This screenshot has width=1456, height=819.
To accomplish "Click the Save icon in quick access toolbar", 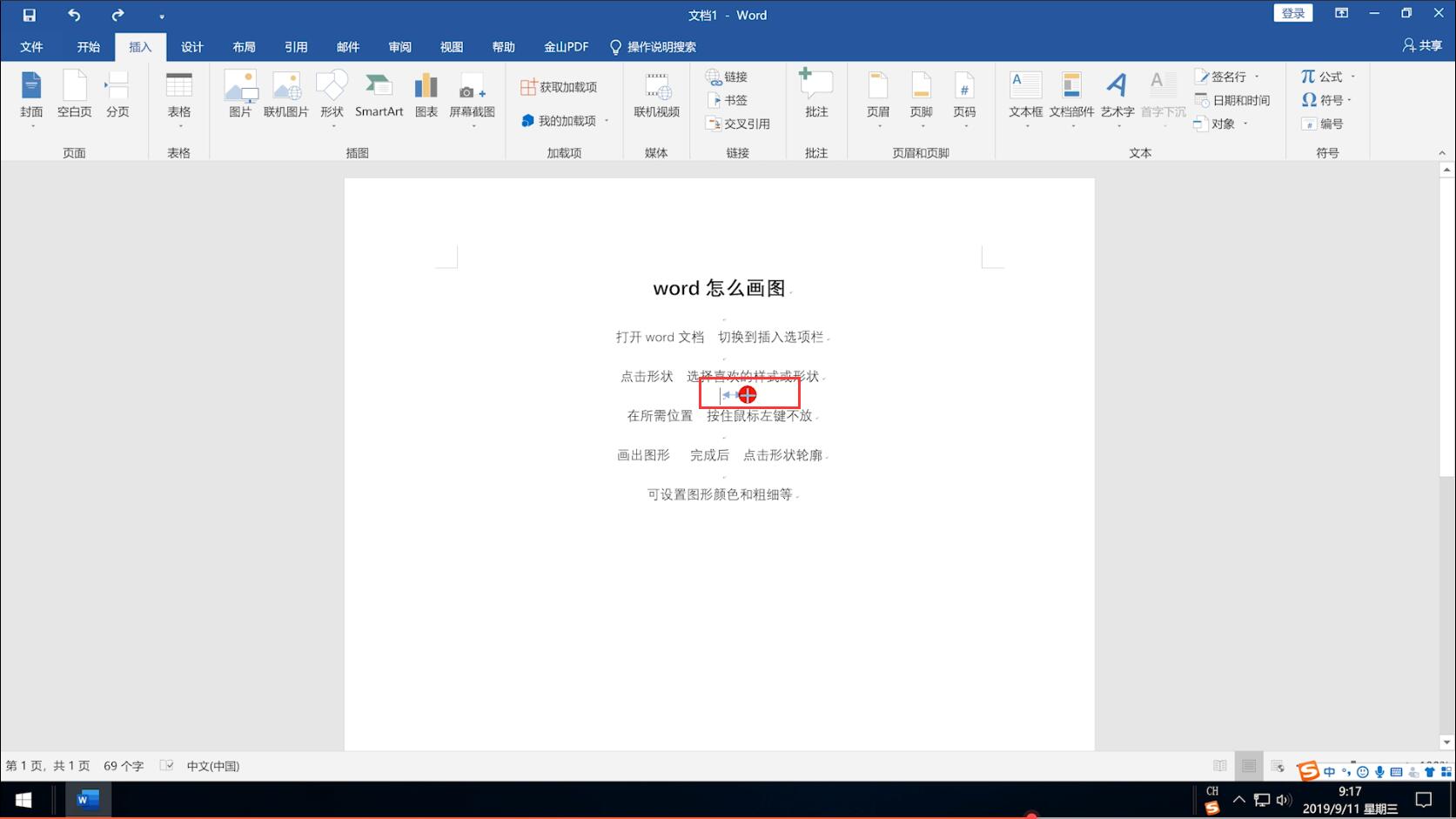I will pyautogui.click(x=29, y=15).
